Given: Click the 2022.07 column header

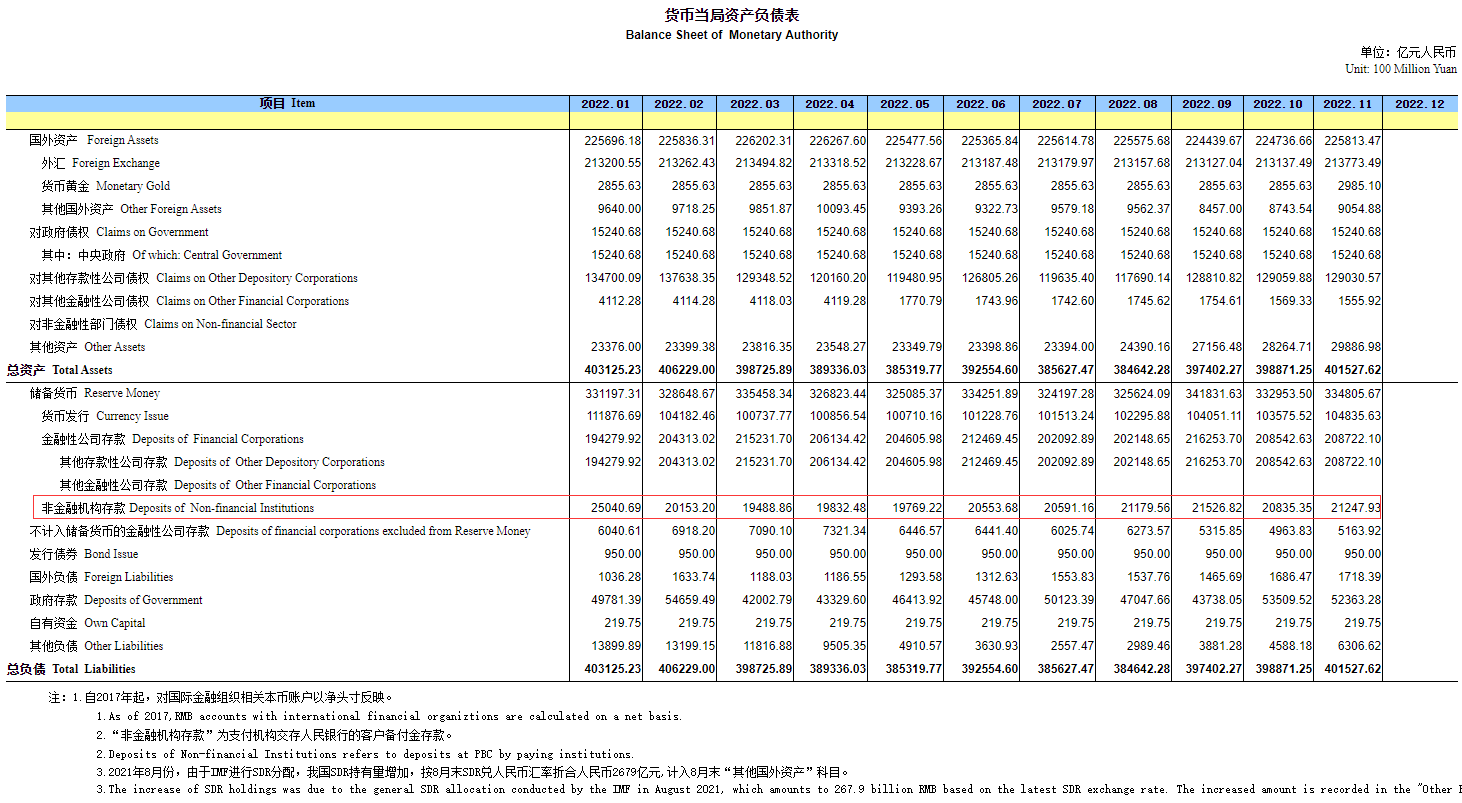Looking at the screenshot, I should 1057,104.
